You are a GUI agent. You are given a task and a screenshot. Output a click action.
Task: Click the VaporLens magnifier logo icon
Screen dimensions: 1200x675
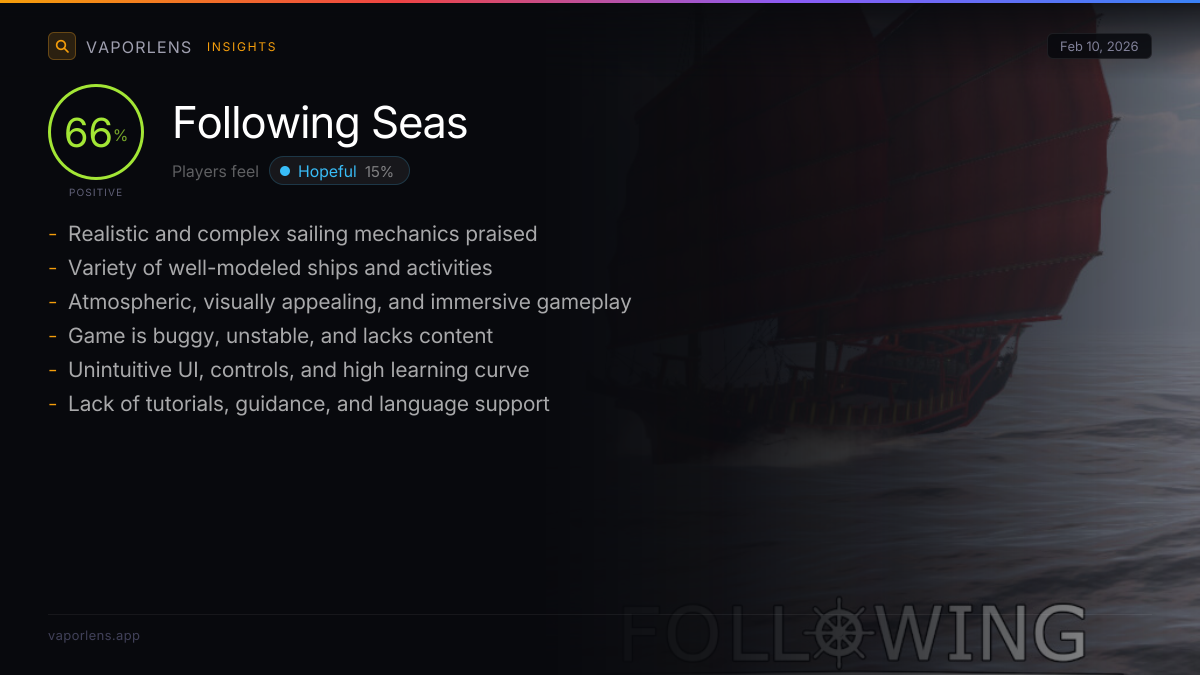coord(62,46)
